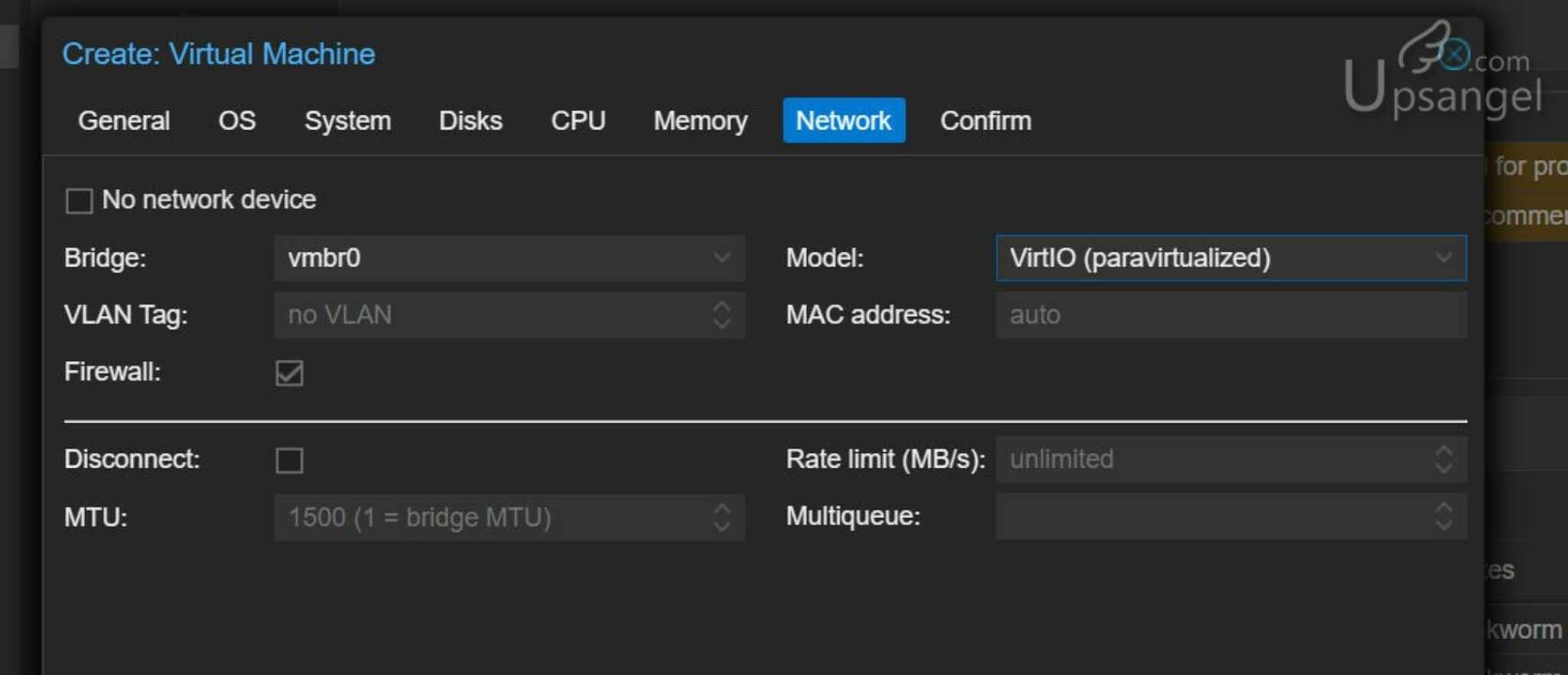Select the Disks tab

click(x=470, y=121)
